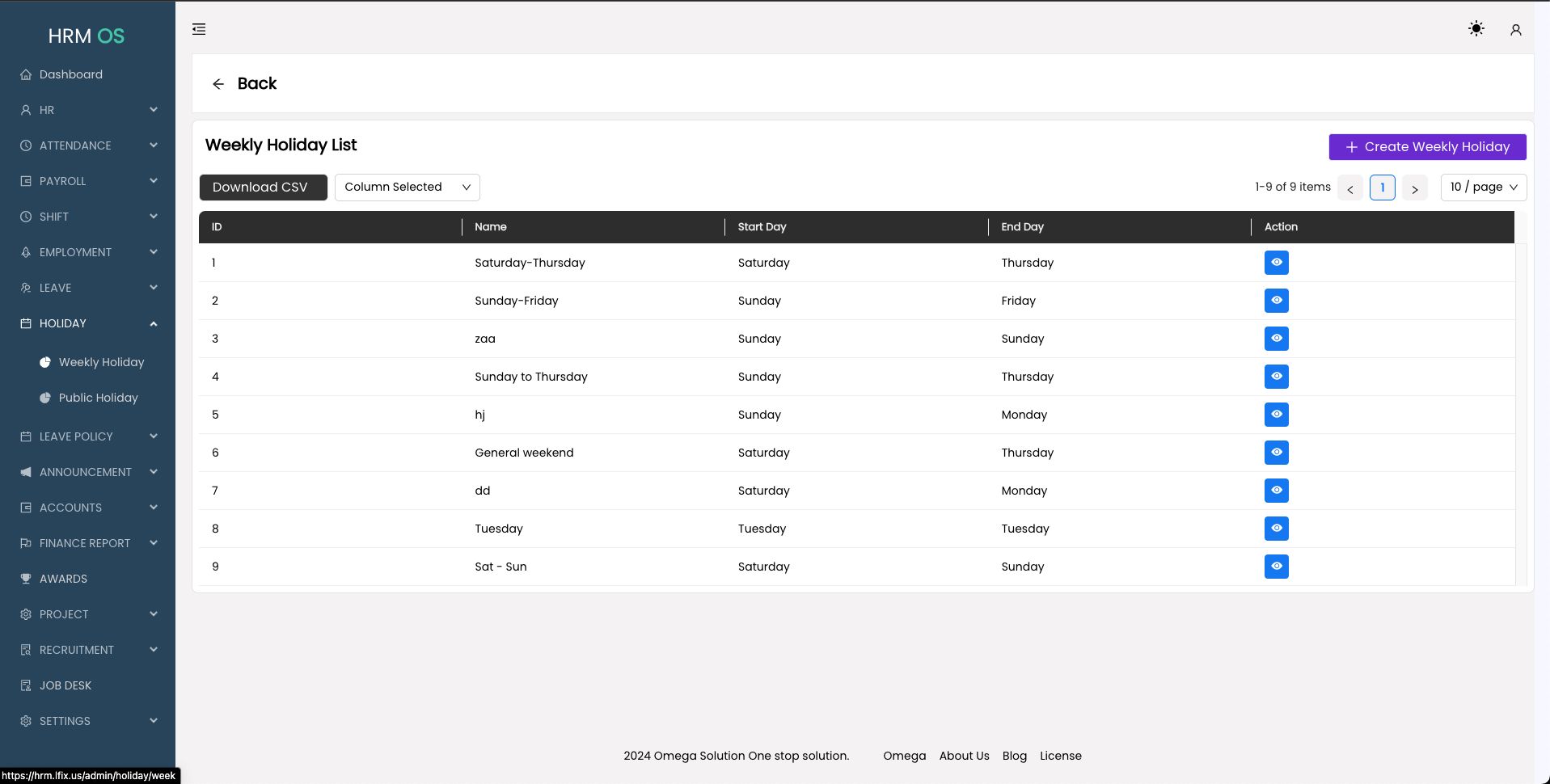Screen dimensions: 1550x784
Task: Click the Settings gear icon in the sidebar
Action: (26, 721)
